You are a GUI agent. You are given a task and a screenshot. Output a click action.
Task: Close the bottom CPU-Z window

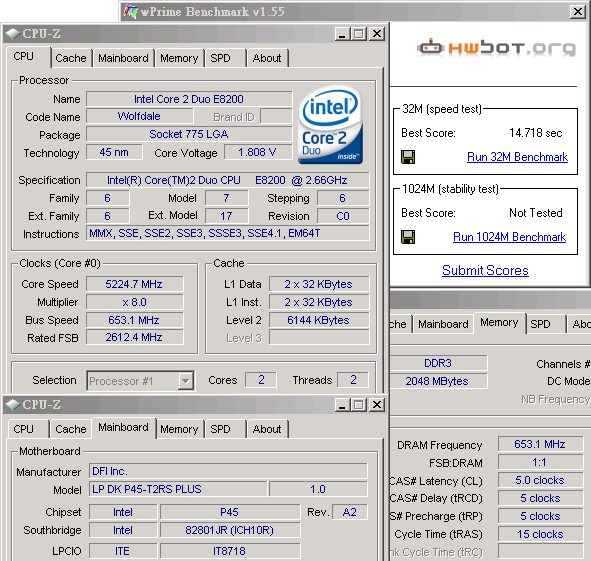[377, 405]
